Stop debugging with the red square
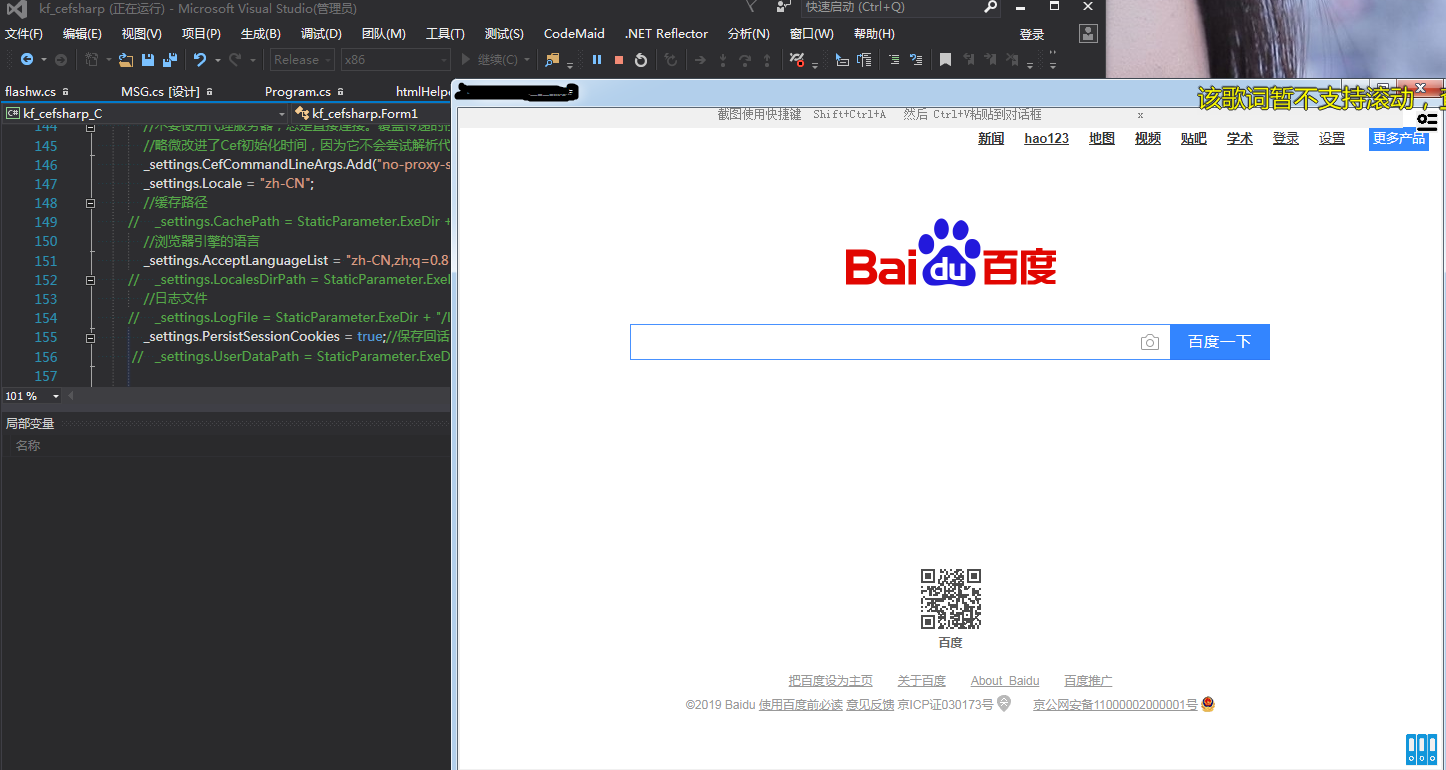Image resolution: width=1446 pixels, height=770 pixels. tap(619, 60)
